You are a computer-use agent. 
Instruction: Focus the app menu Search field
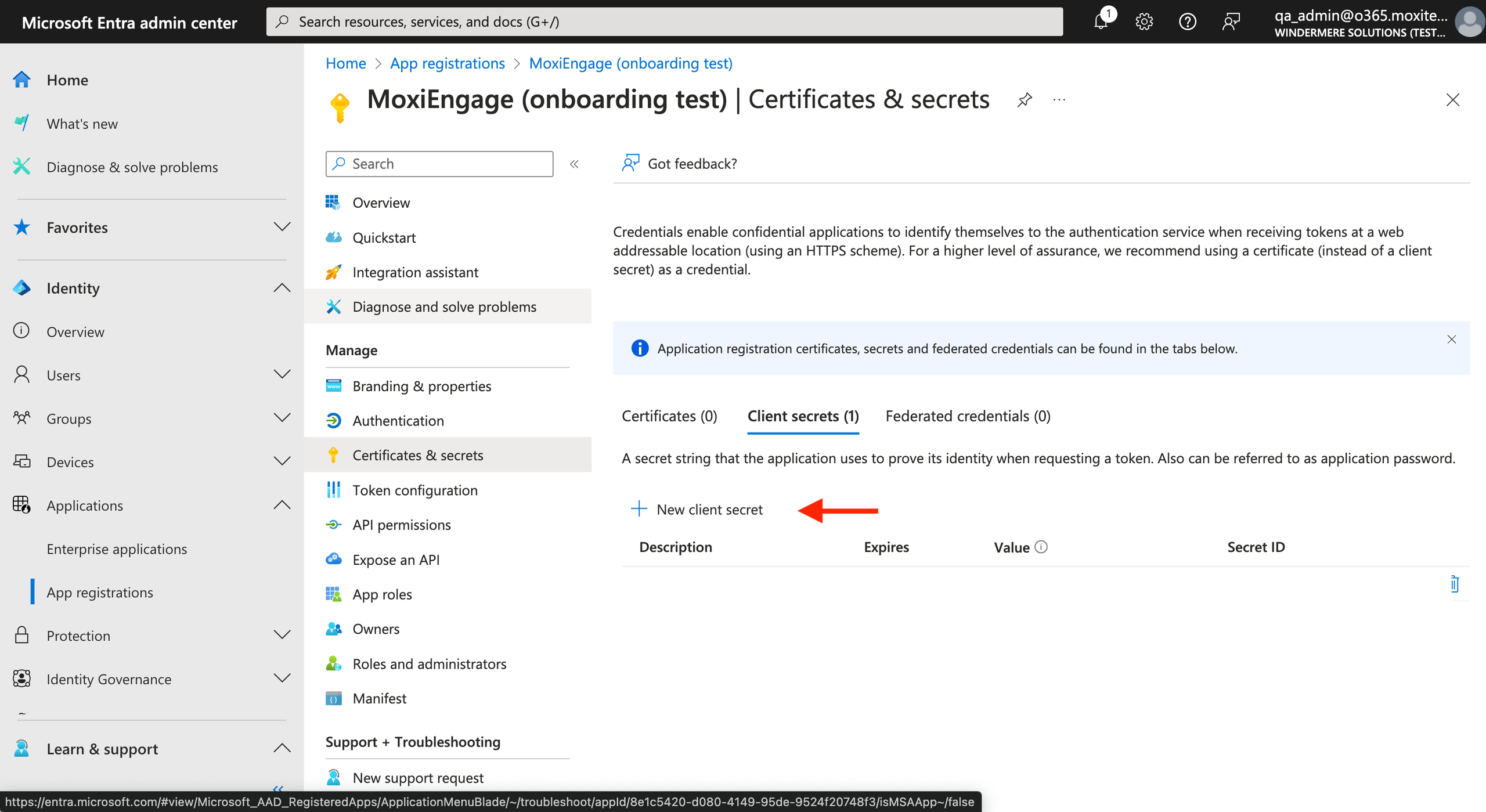pyautogui.click(x=439, y=164)
